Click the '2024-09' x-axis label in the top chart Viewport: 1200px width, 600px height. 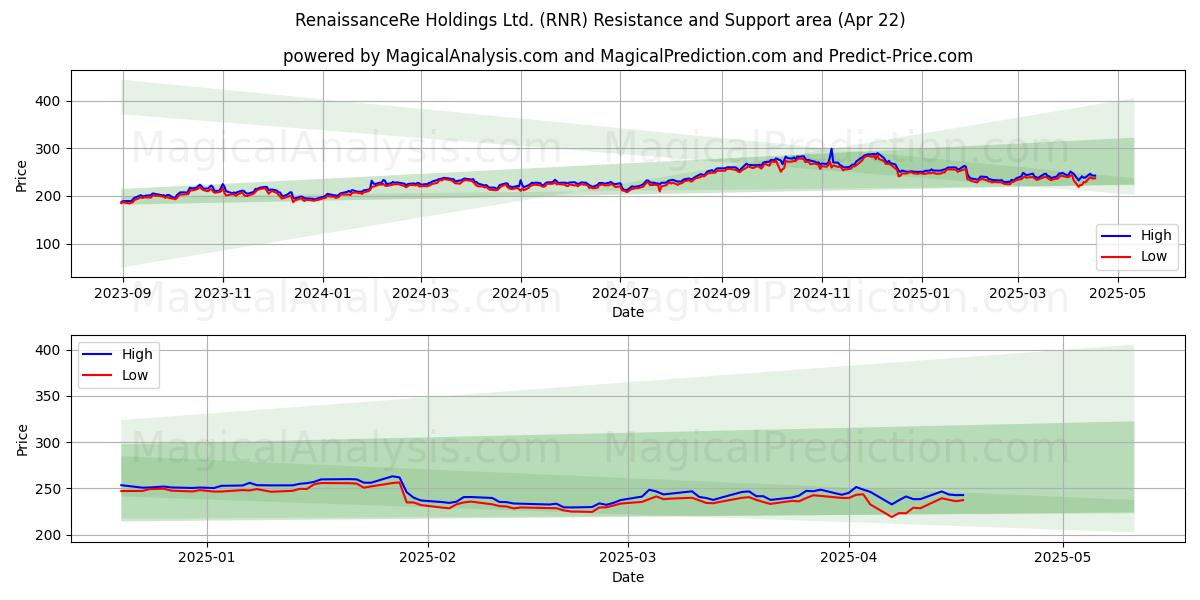point(721,294)
